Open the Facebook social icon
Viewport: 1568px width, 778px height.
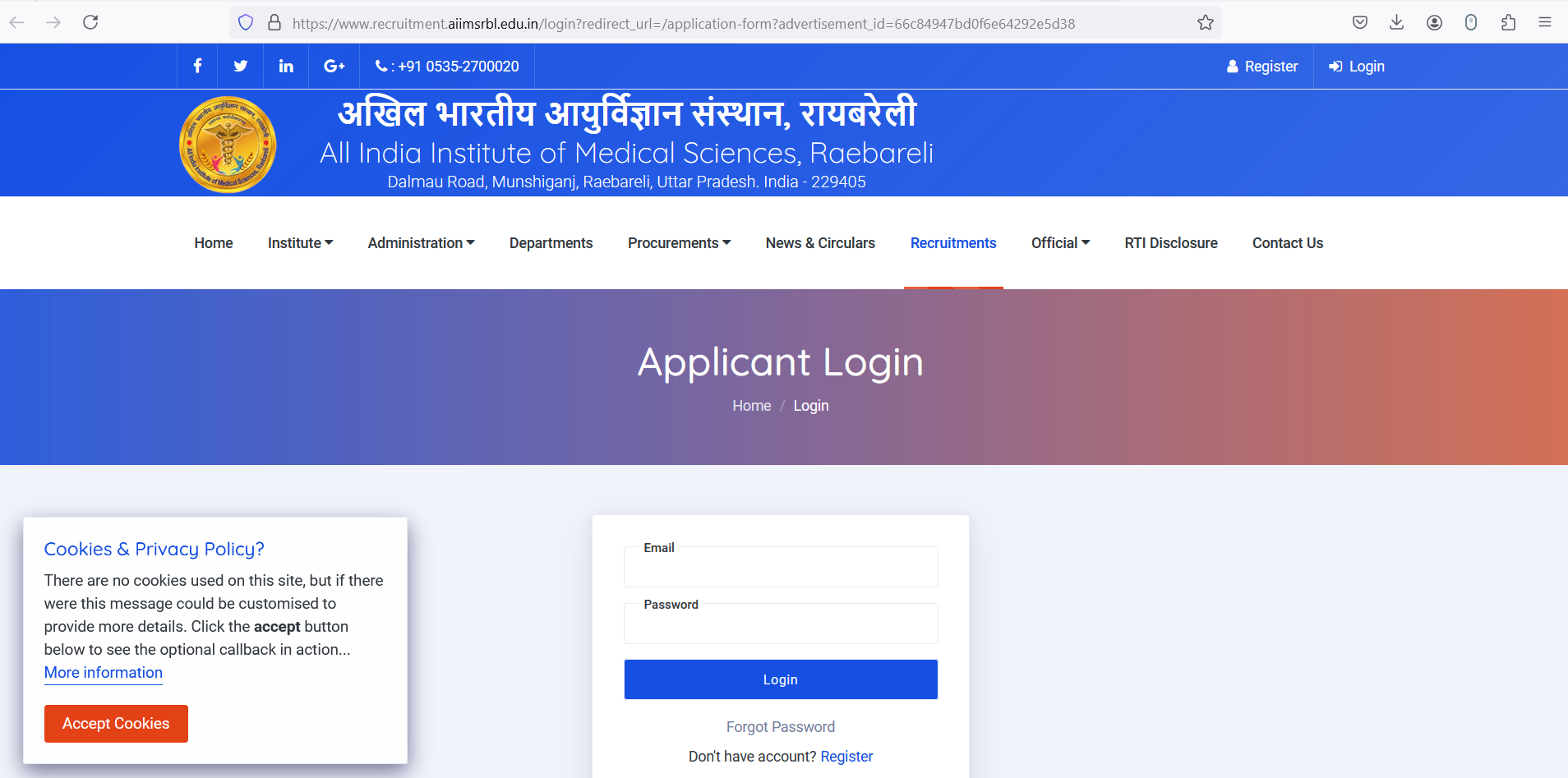[x=197, y=66]
